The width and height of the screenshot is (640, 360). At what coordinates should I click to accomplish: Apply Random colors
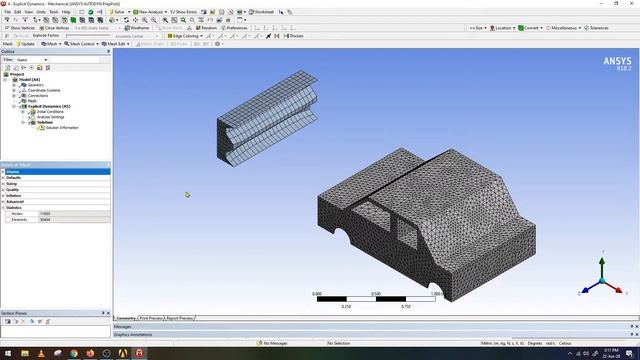coord(206,28)
